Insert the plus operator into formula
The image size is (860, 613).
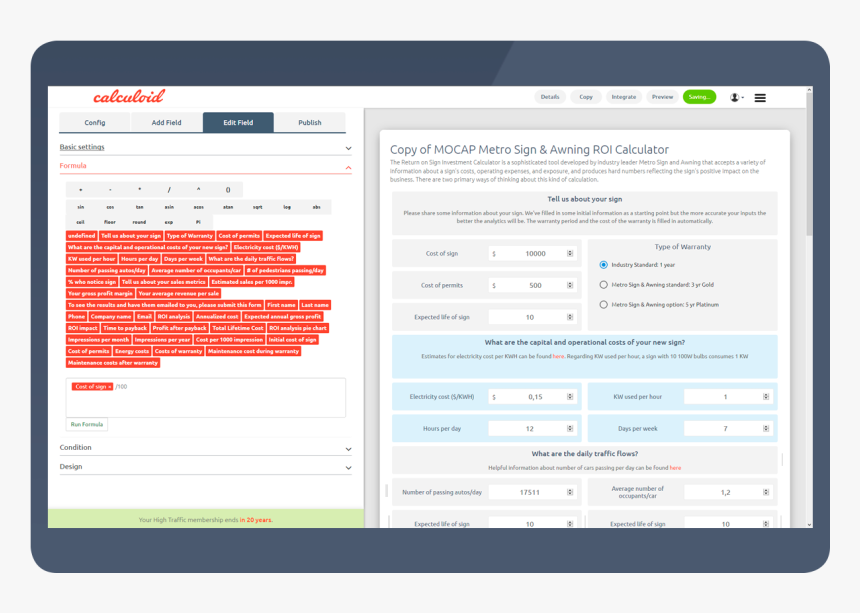tap(81, 189)
